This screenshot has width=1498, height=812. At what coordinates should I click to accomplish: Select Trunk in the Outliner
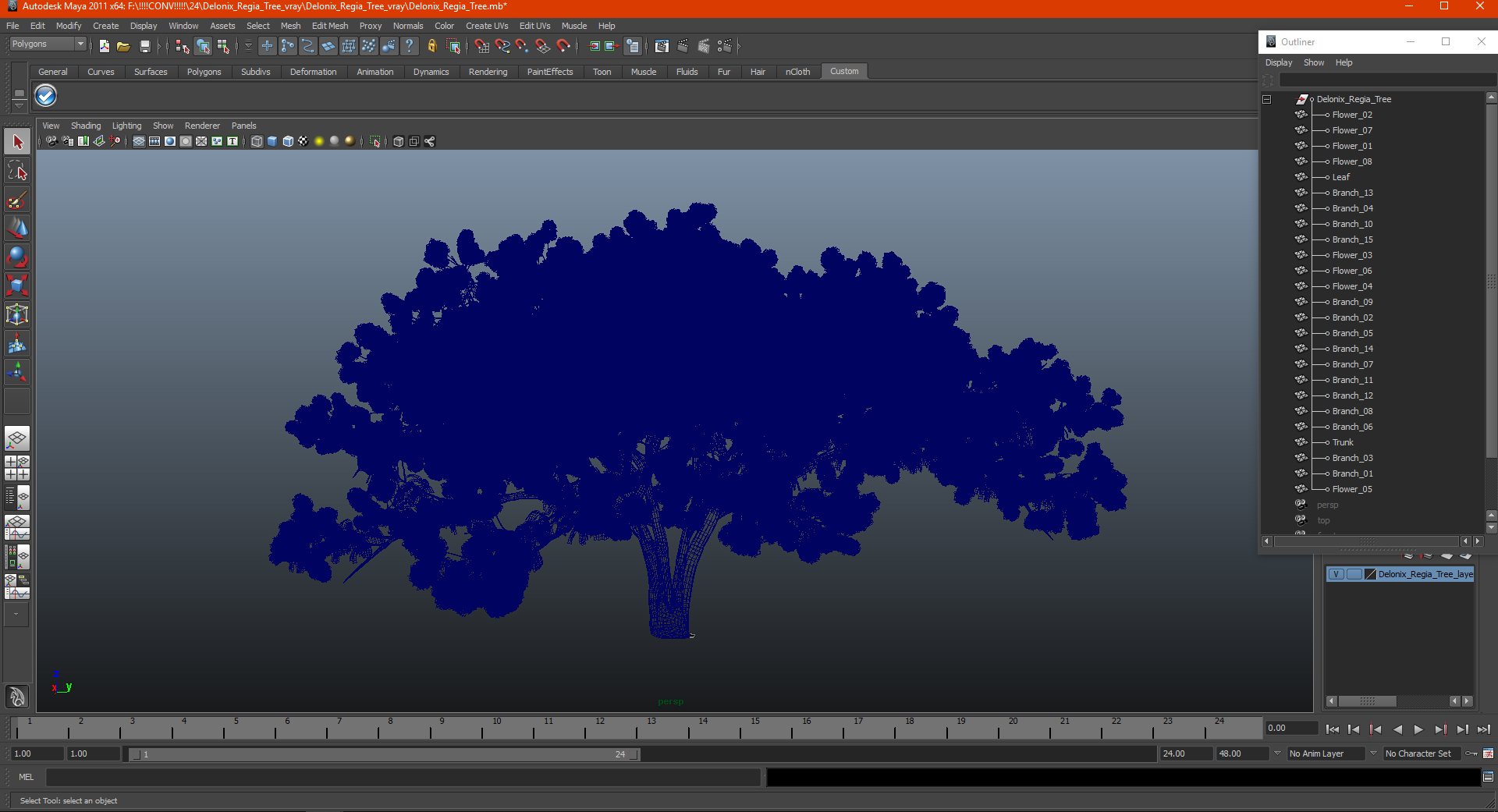pyautogui.click(x=1342, y=442)
